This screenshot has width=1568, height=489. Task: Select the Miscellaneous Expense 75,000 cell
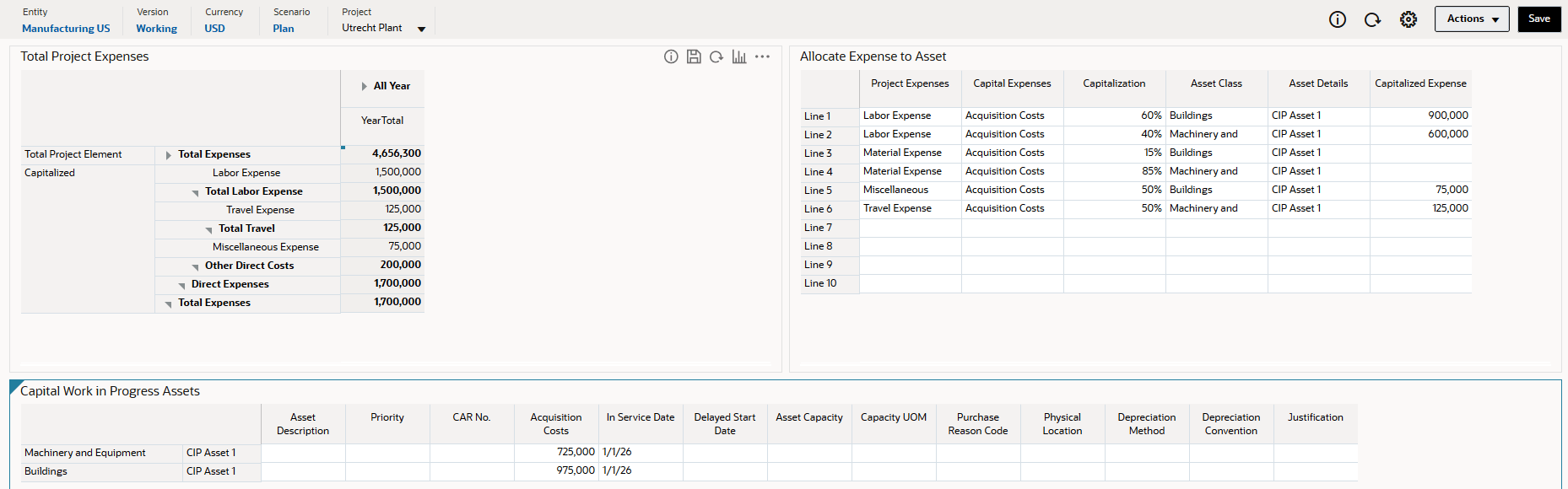pos(382,246)
